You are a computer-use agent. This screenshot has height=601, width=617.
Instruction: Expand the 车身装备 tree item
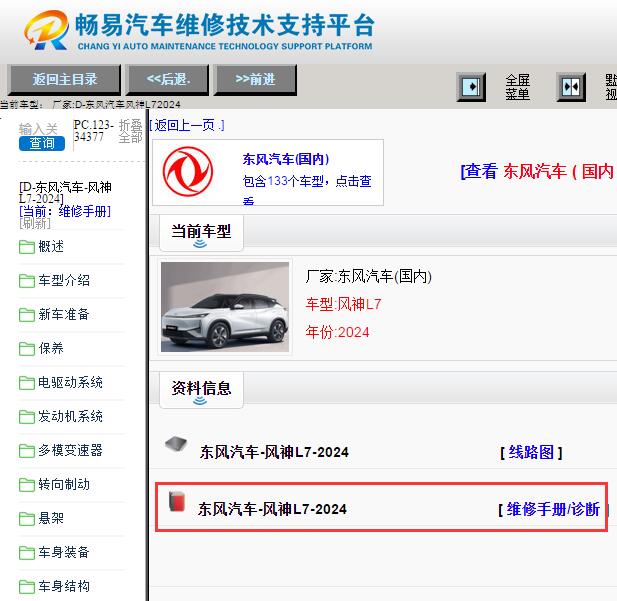pyautogui.click(x=64, y=552)
